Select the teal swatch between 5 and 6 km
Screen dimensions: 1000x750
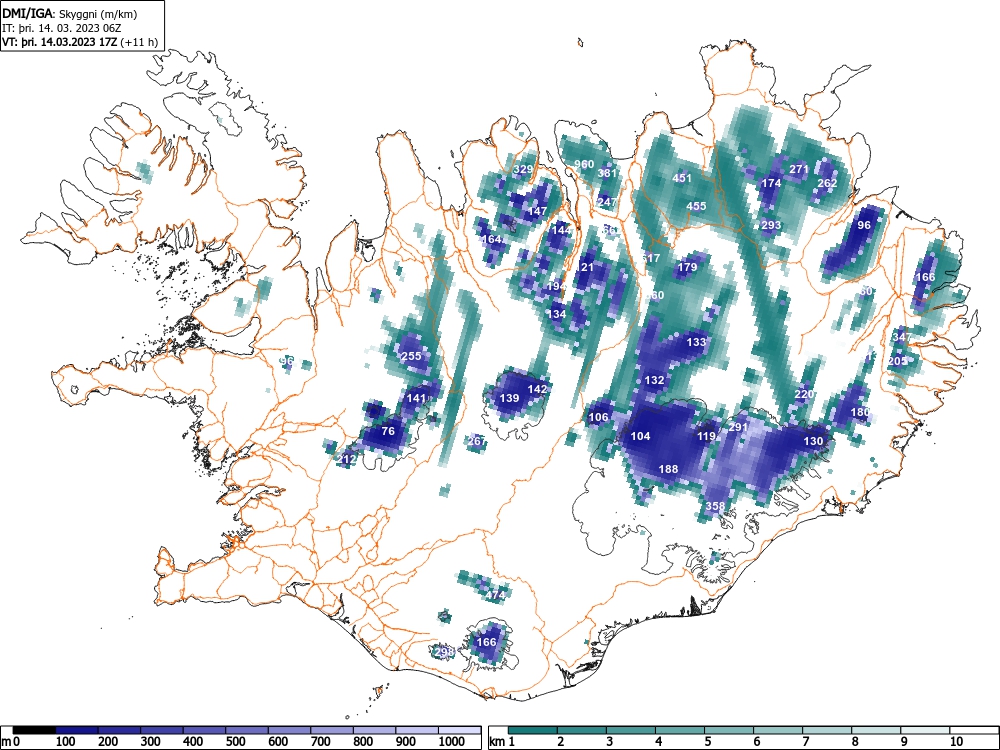pos(729,730)
